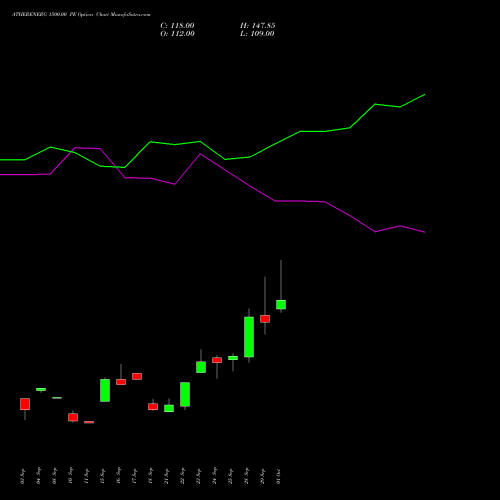This screenshot has height=500, width=500.
Task: Click the red candle for 02 Sep
Action: (25, 404)
